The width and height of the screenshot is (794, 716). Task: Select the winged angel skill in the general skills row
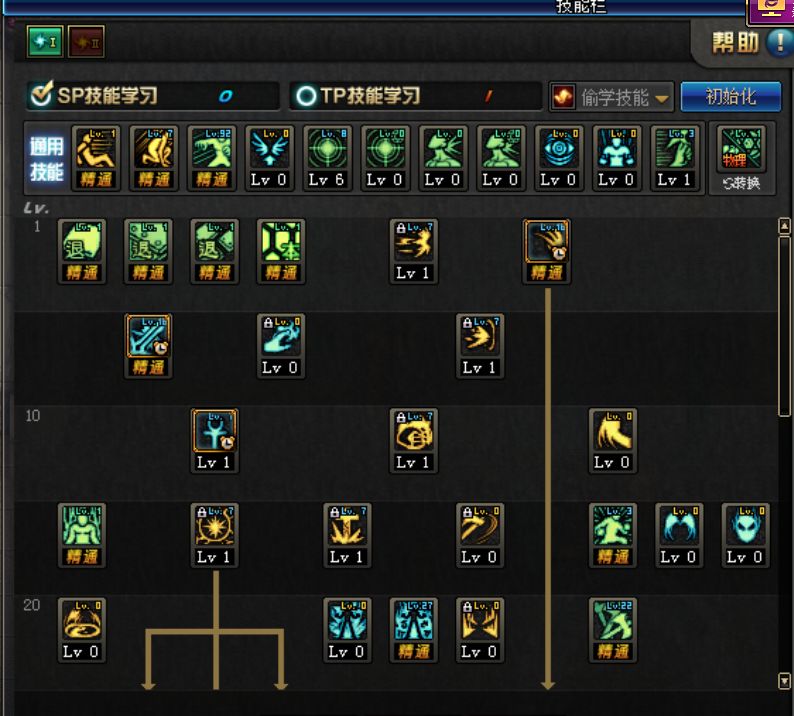pos(269,148)
